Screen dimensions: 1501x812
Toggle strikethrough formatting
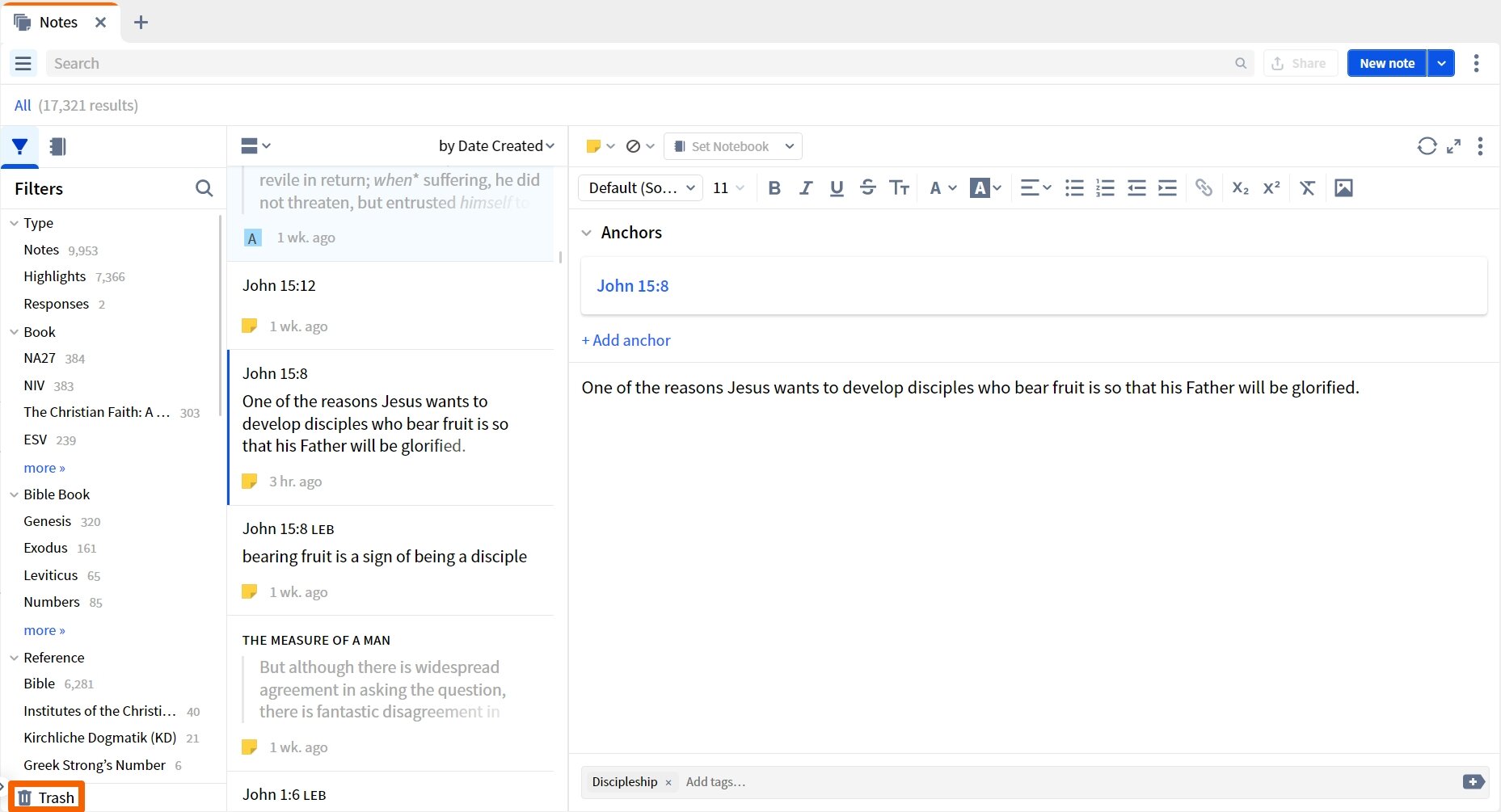868,188
